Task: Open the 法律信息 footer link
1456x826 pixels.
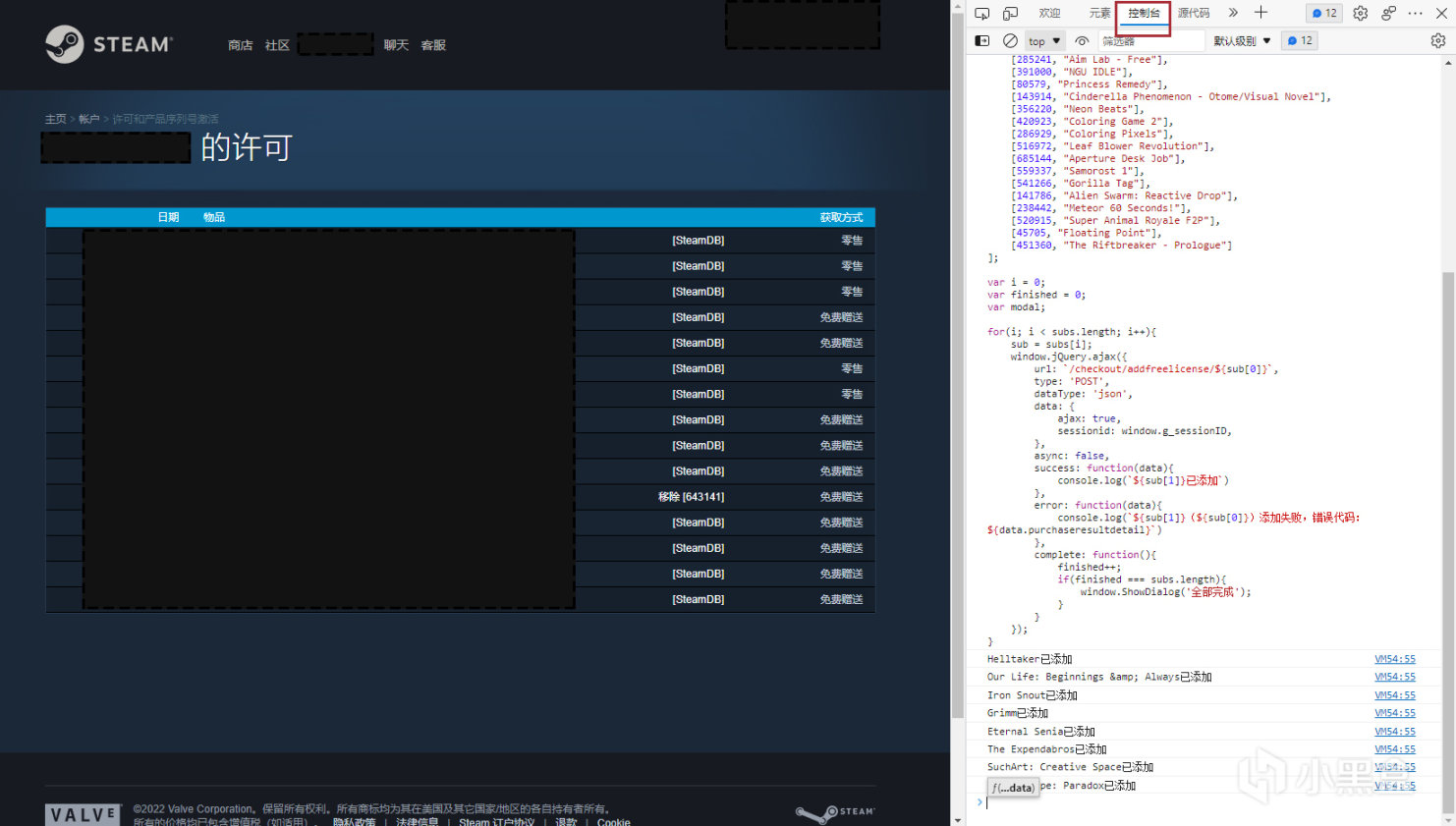Action: [418, 822]
